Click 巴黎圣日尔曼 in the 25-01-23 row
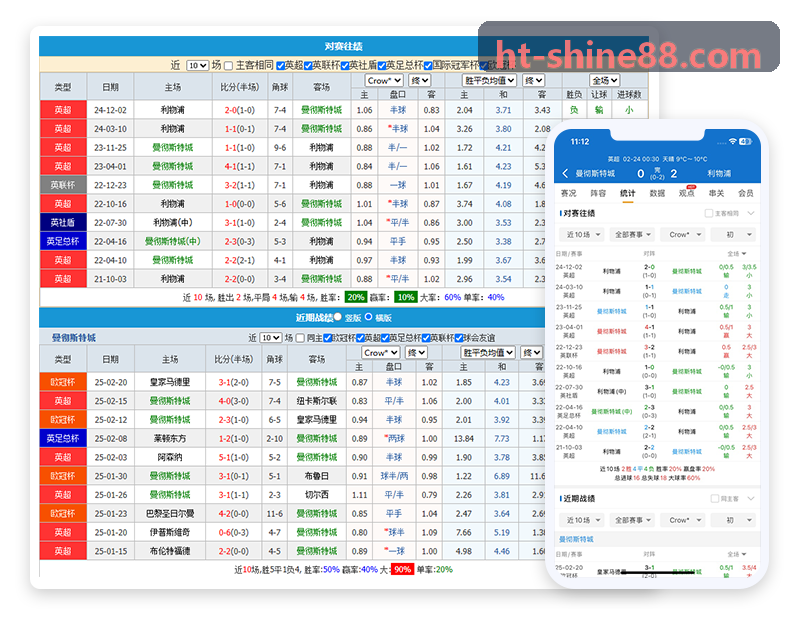This screenshot has width=800, height=625. [170, 513]
